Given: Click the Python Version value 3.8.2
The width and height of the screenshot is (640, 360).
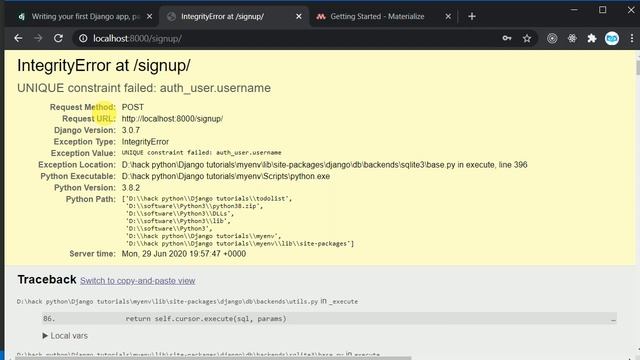Looking at the screenshot, I should point(131,188).
